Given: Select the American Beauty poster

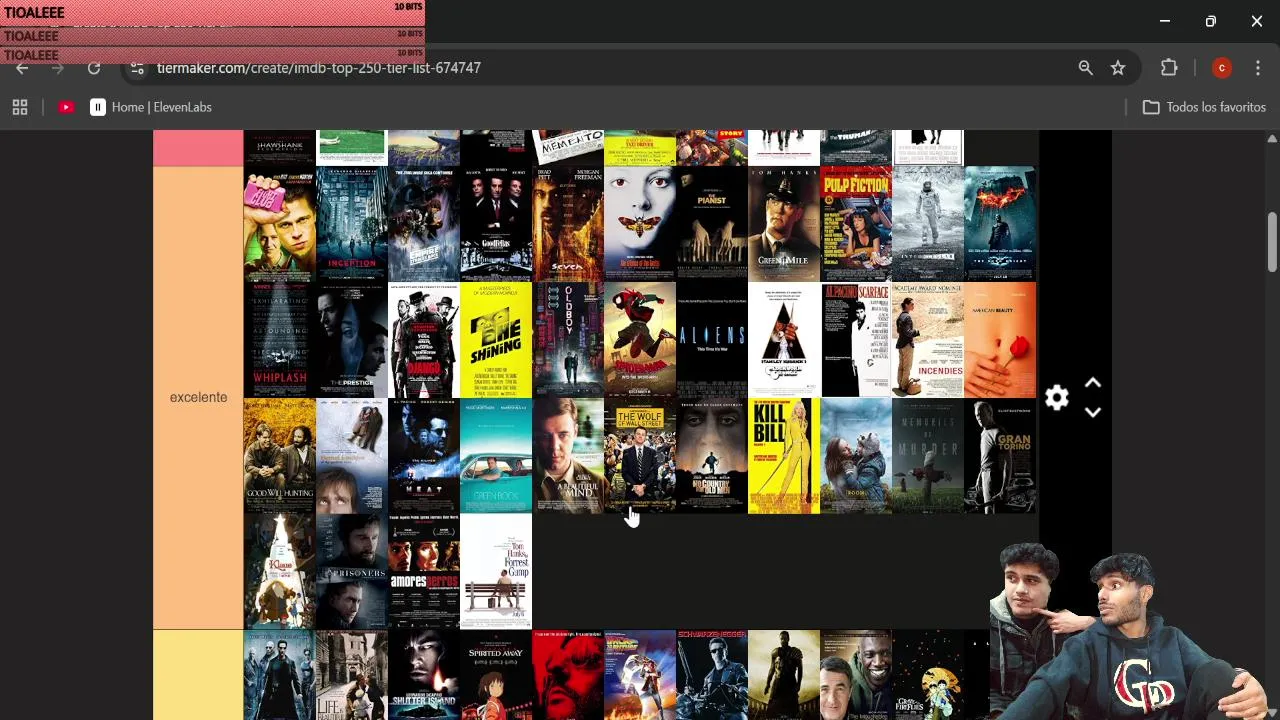Looking at the screenshot, I should click(999, 340).
